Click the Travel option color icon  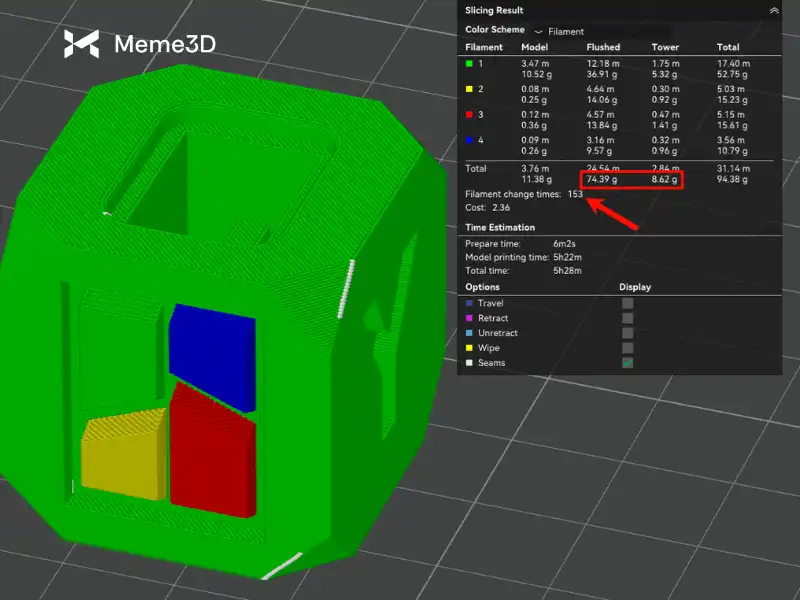[x=470, y=303]
